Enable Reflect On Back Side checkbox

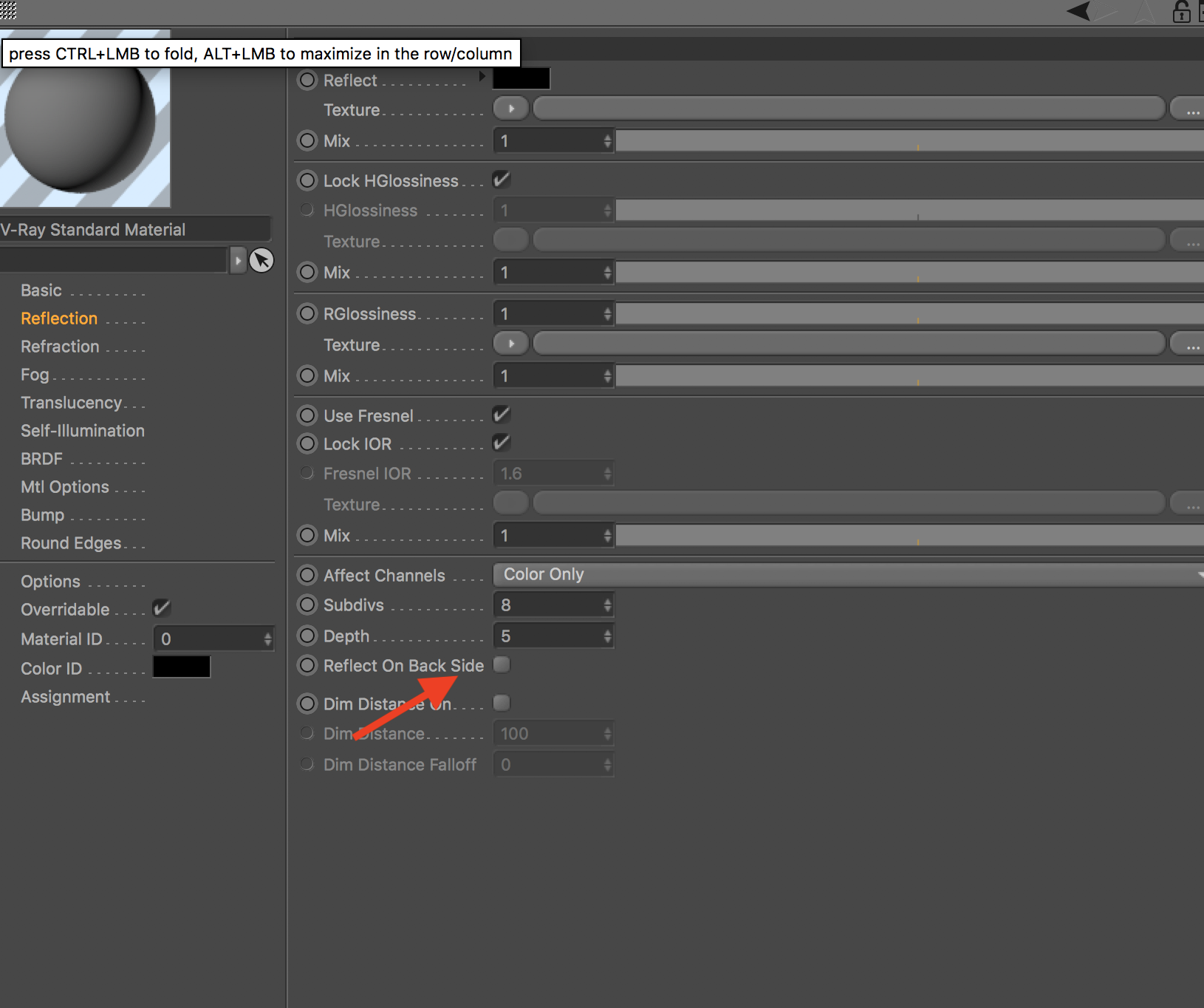click(x=502, y=664)
